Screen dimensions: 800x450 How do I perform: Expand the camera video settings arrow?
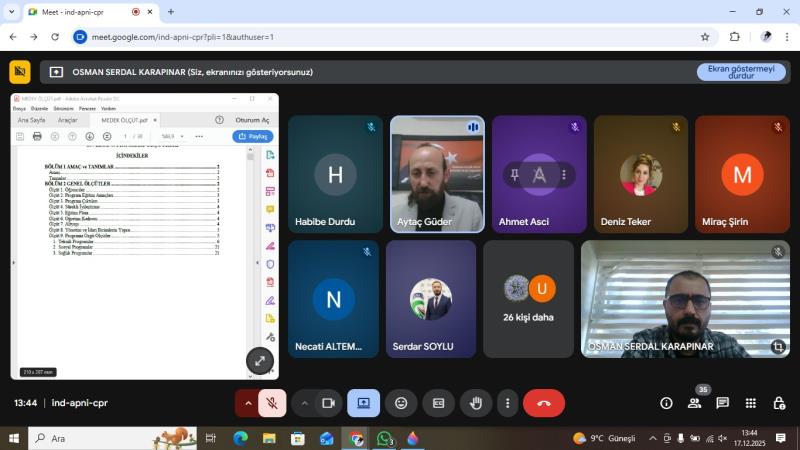(304, 403)
